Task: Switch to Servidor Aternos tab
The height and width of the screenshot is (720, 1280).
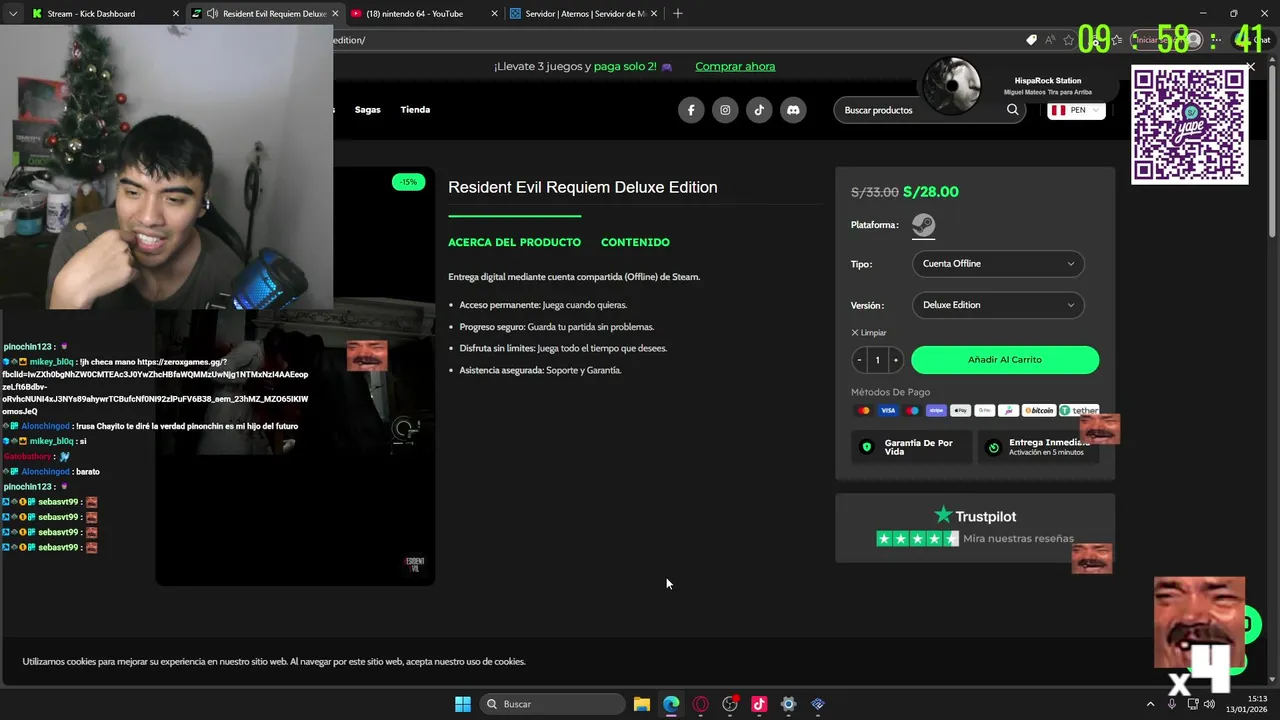Action: 582,14
